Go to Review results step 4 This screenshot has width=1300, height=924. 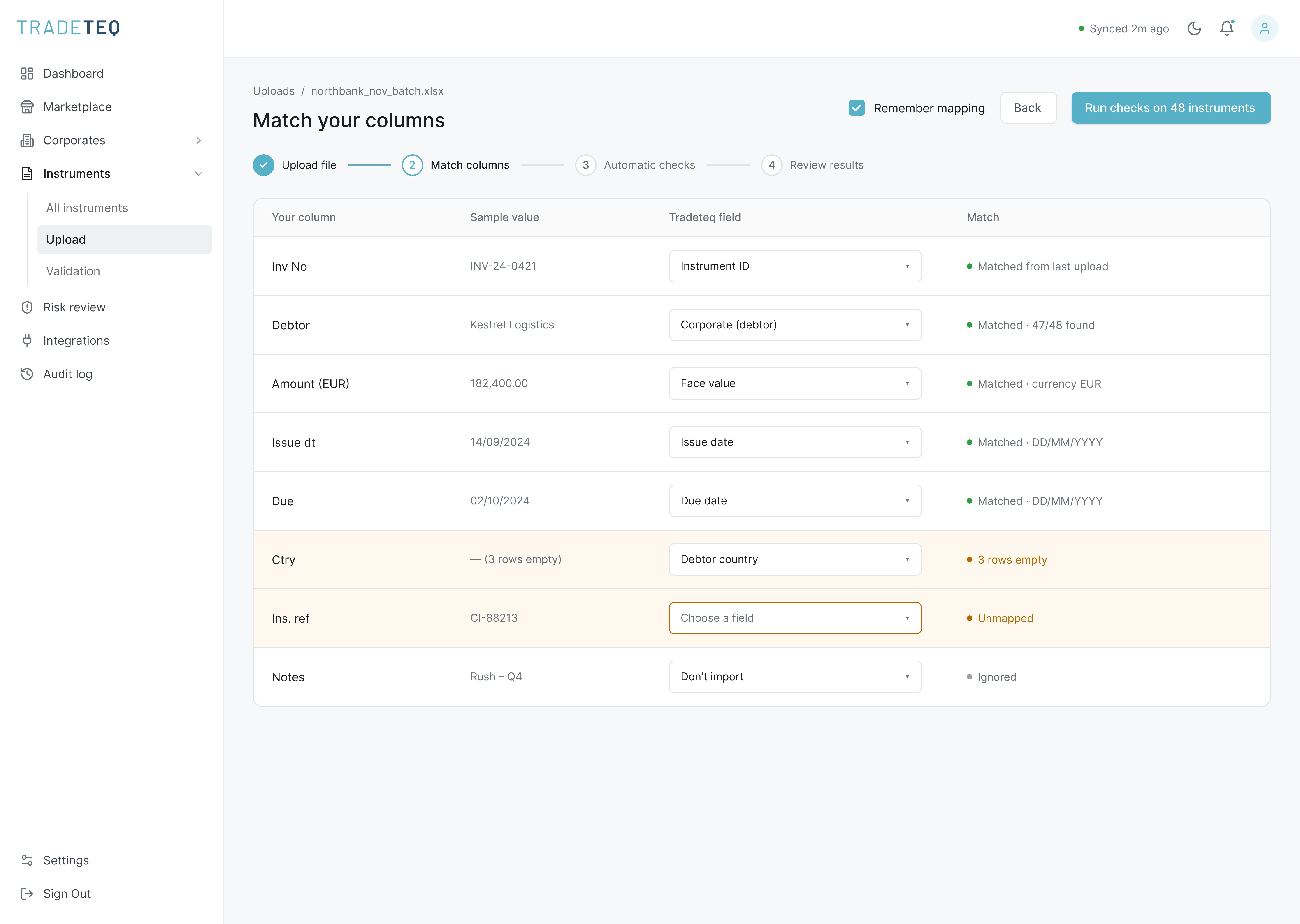click(x=812, y=165)
